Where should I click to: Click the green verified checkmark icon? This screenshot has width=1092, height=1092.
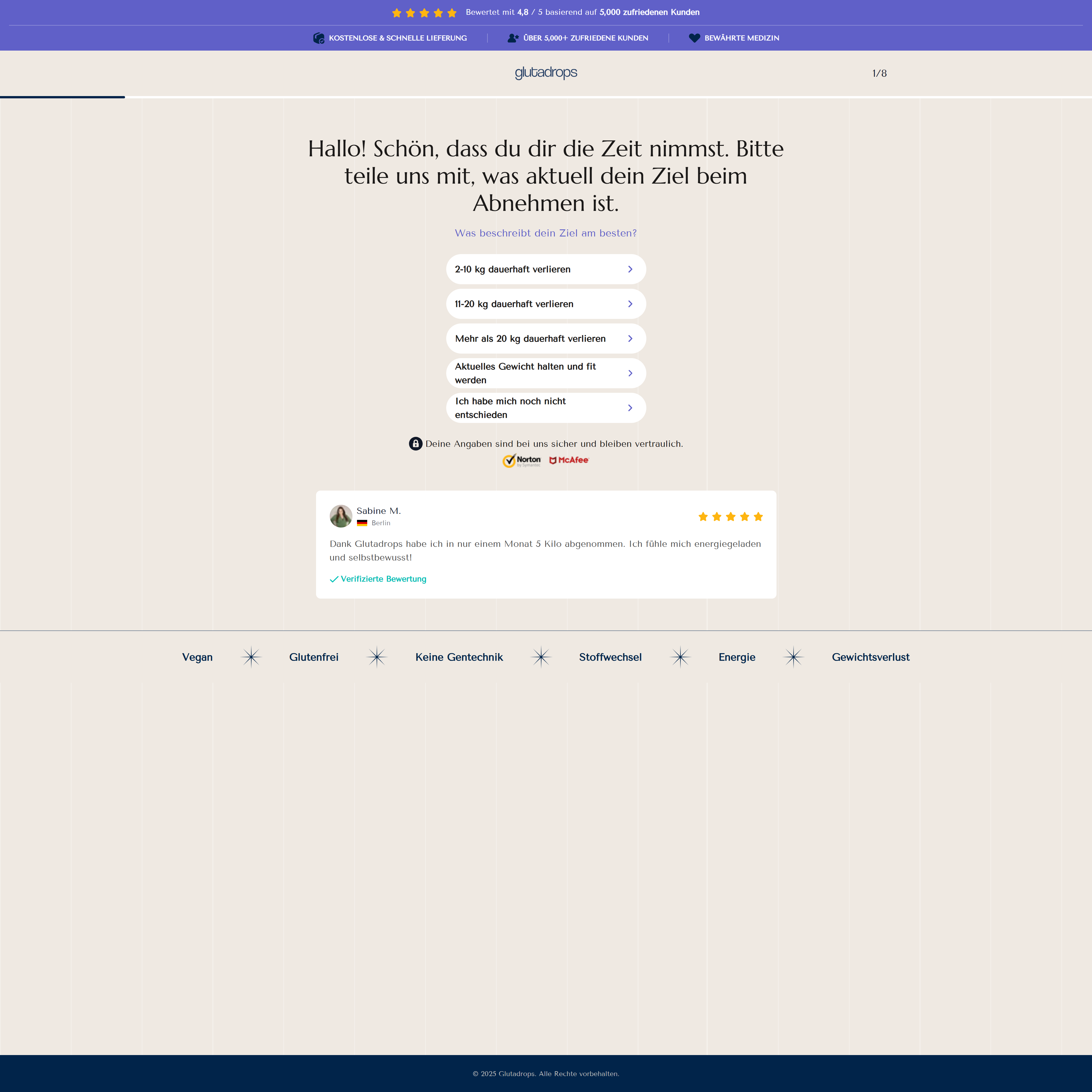click(x=333, y=579)
